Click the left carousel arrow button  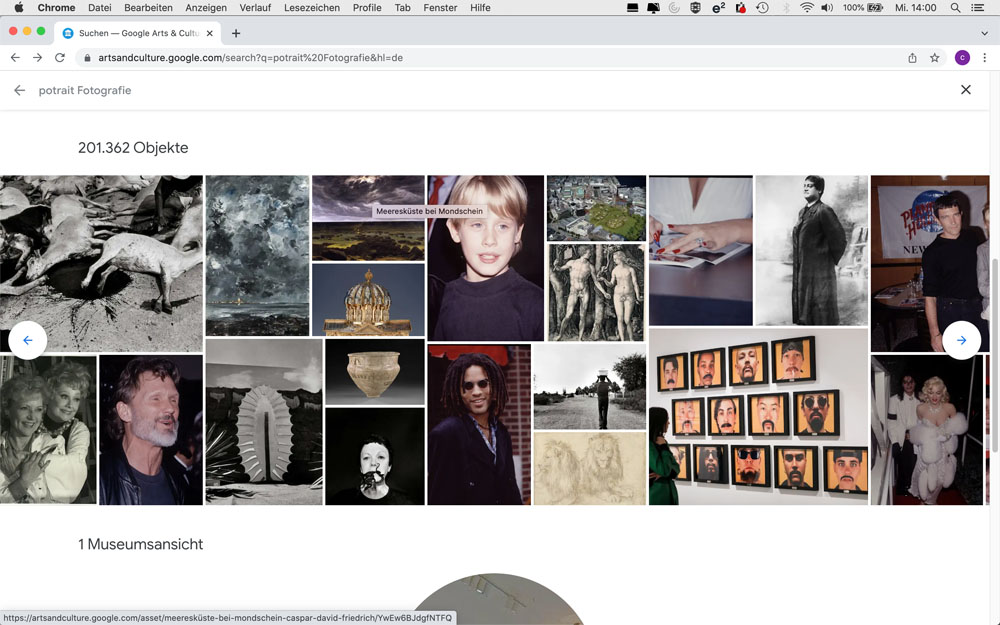[28, 340]
